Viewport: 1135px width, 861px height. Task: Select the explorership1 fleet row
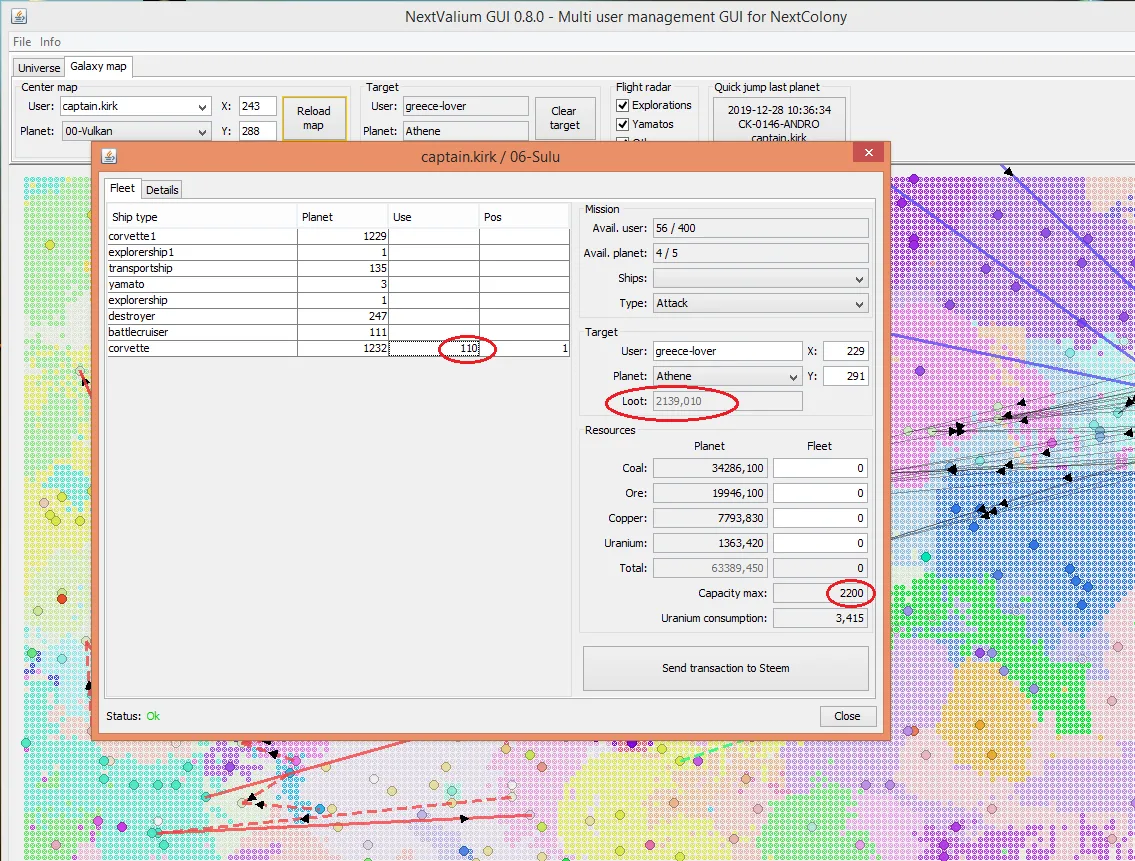tap(338, 252)
